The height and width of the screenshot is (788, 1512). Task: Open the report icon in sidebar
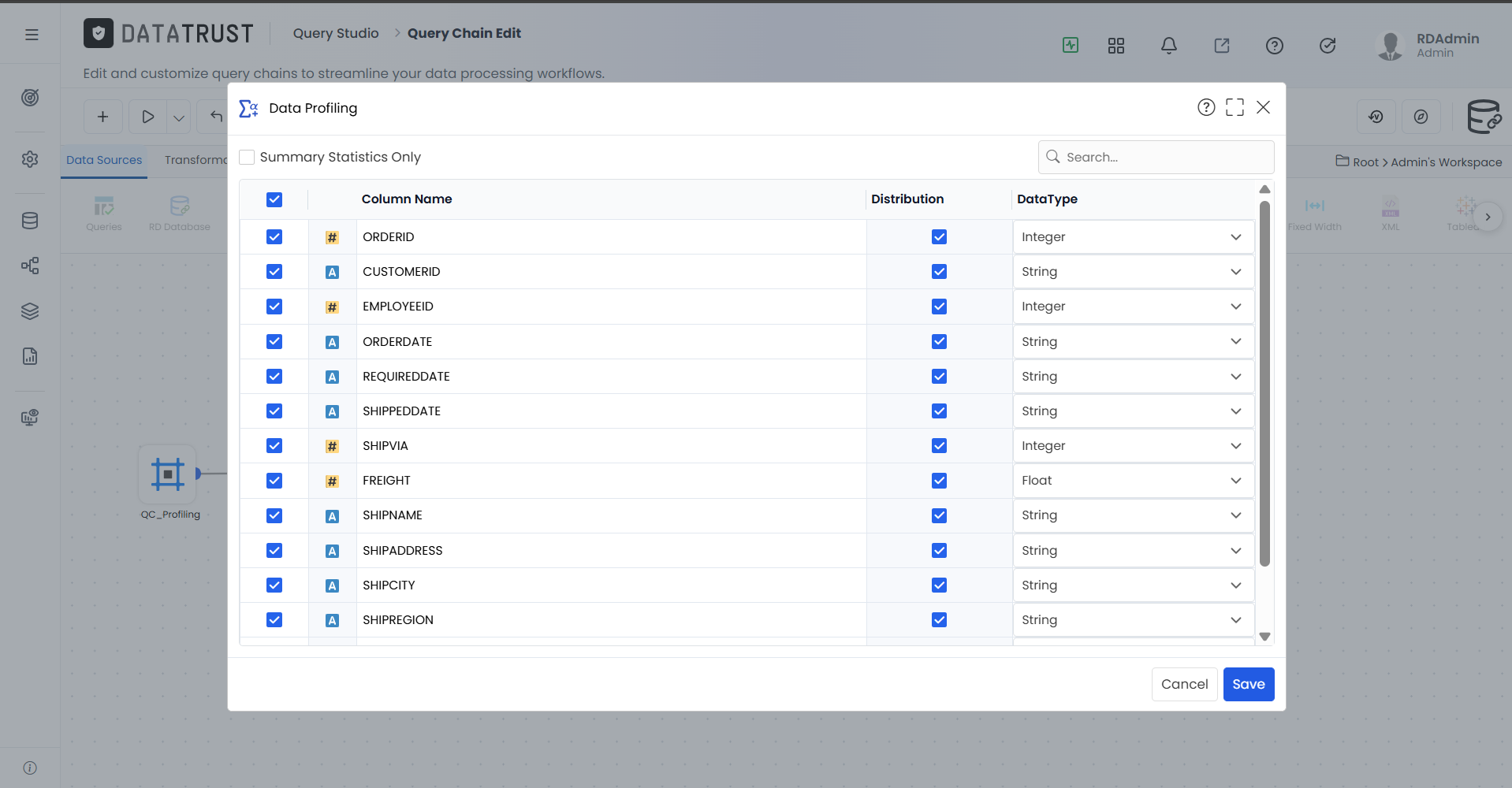click(x=30, y=356)
